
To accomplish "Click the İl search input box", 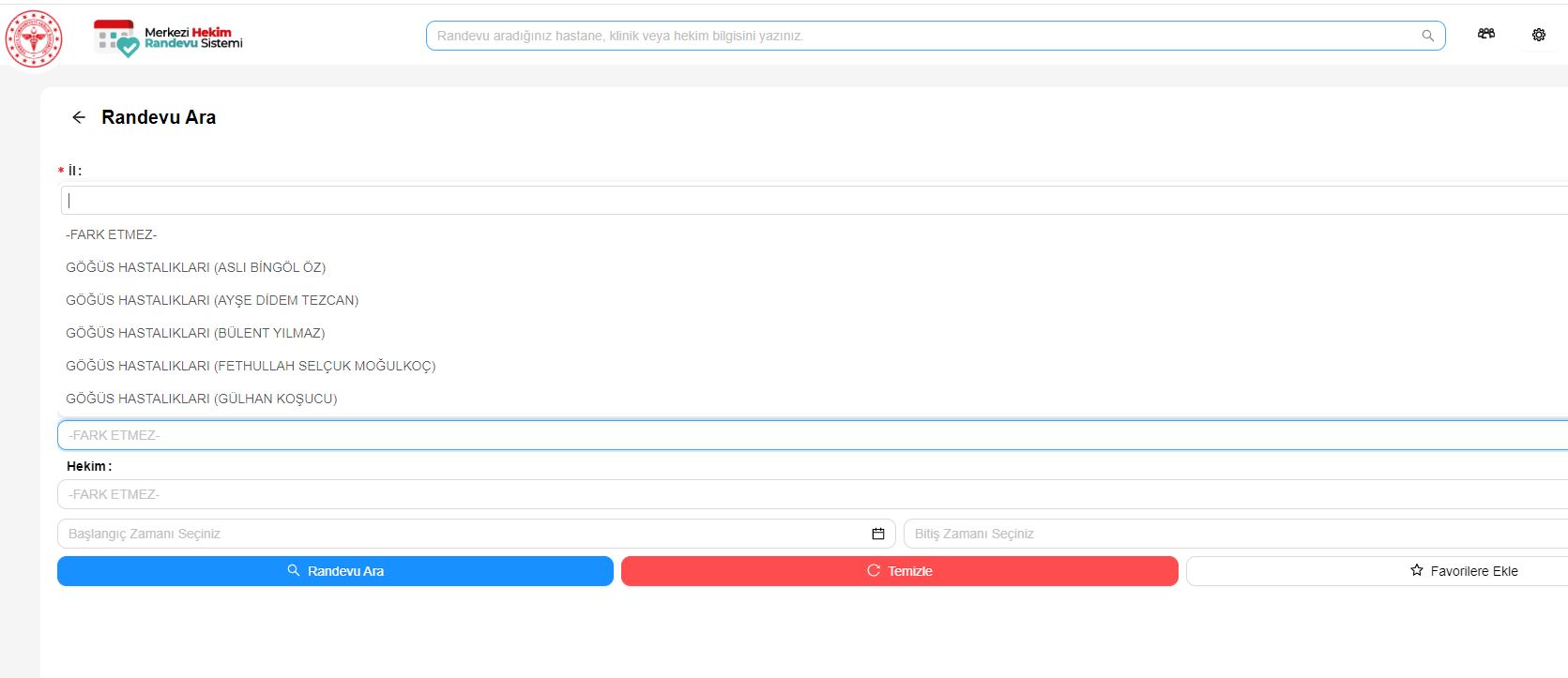I will click(x=807, y=200).
